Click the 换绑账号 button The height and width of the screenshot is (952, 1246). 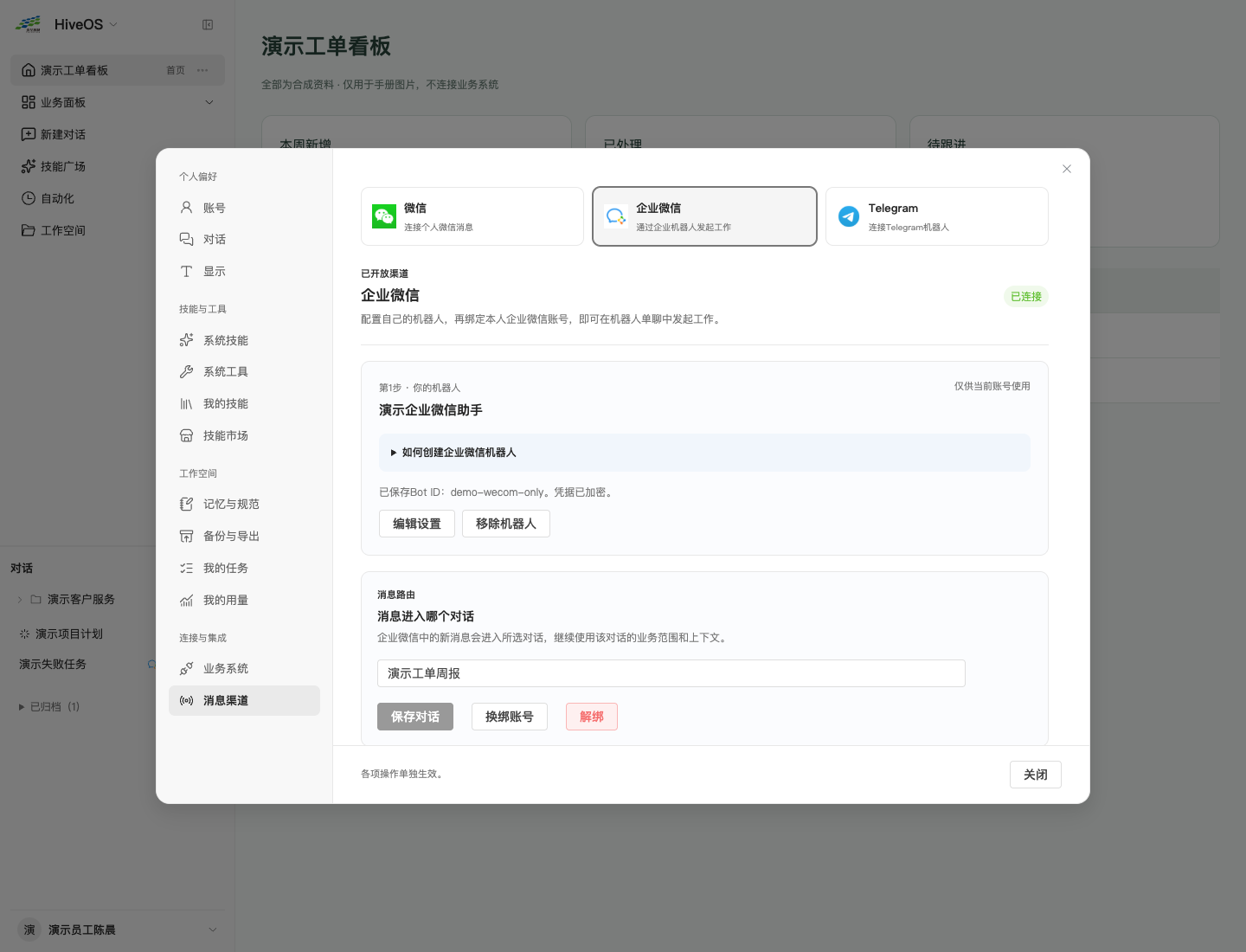(510, 717)
